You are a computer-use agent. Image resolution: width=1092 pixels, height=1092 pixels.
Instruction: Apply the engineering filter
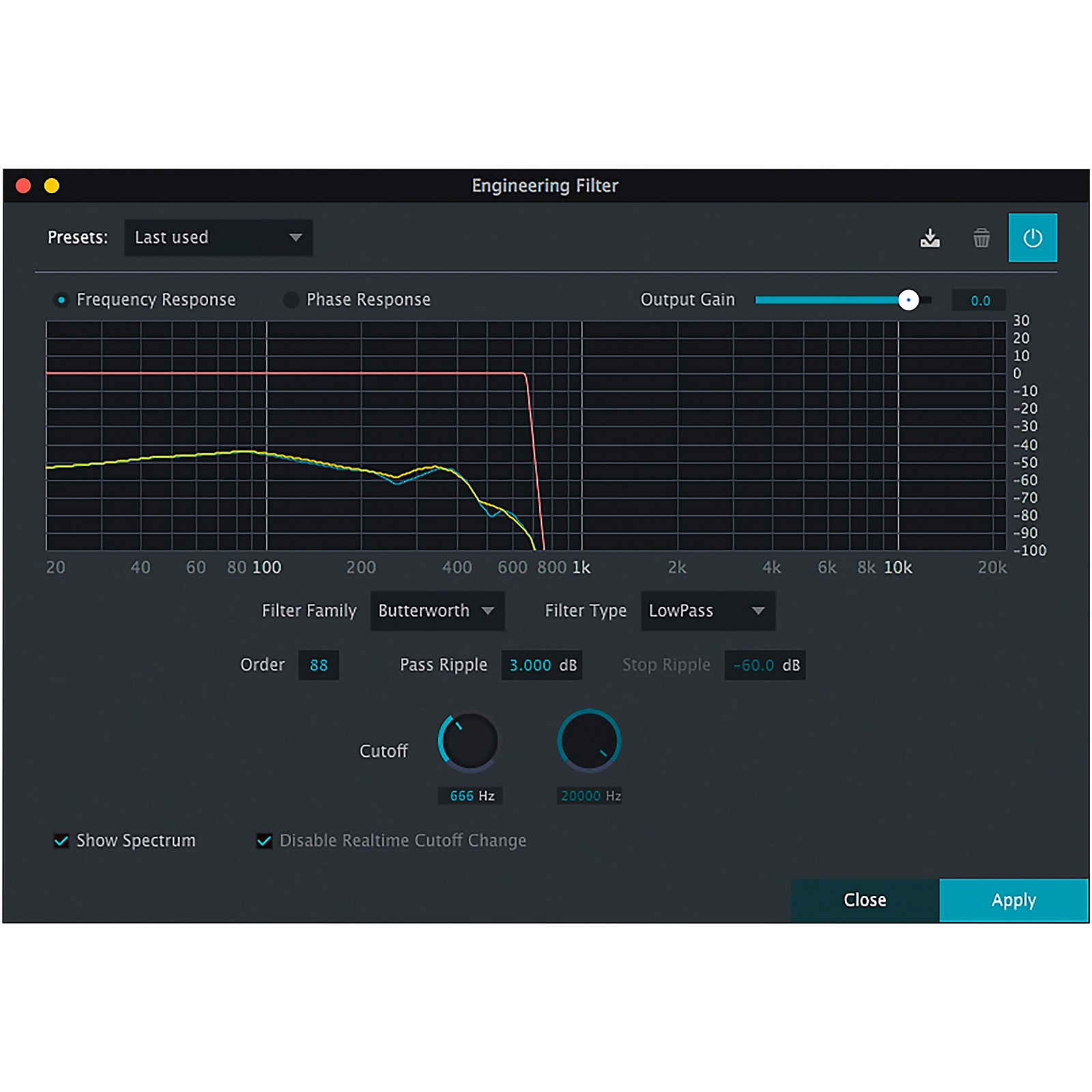[1014, 900]
